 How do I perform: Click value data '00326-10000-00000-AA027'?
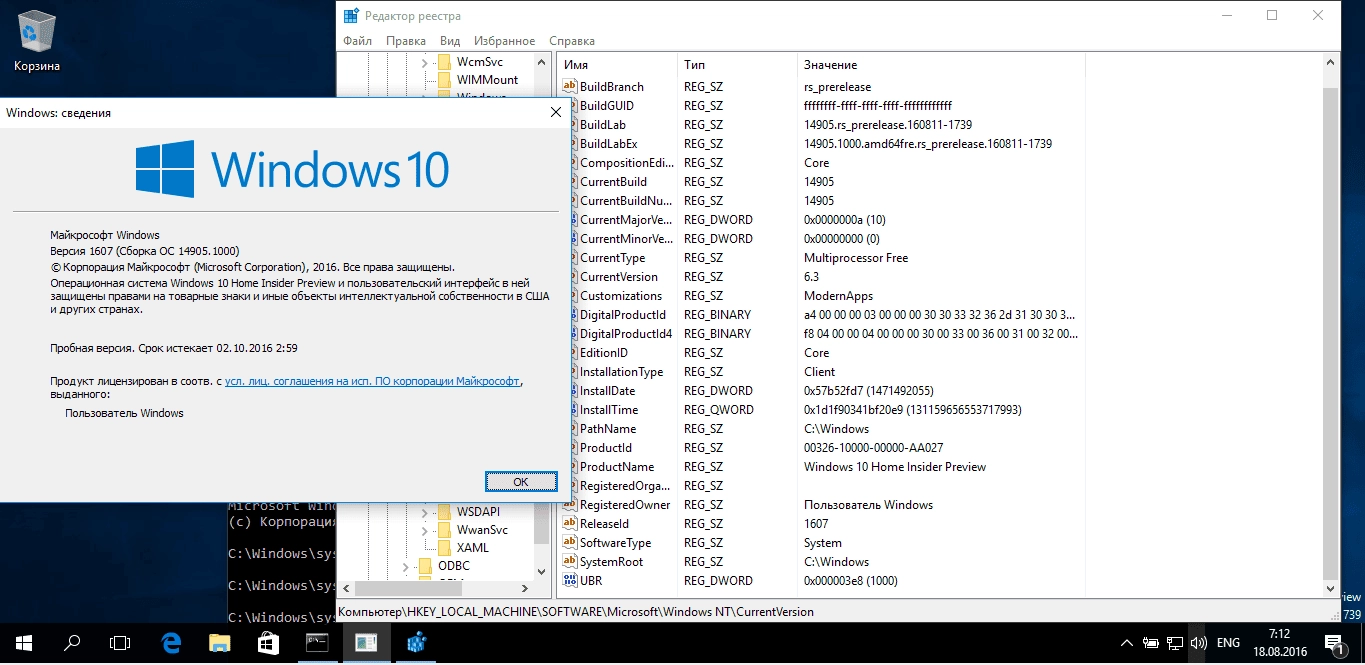[x=873, y=448]
